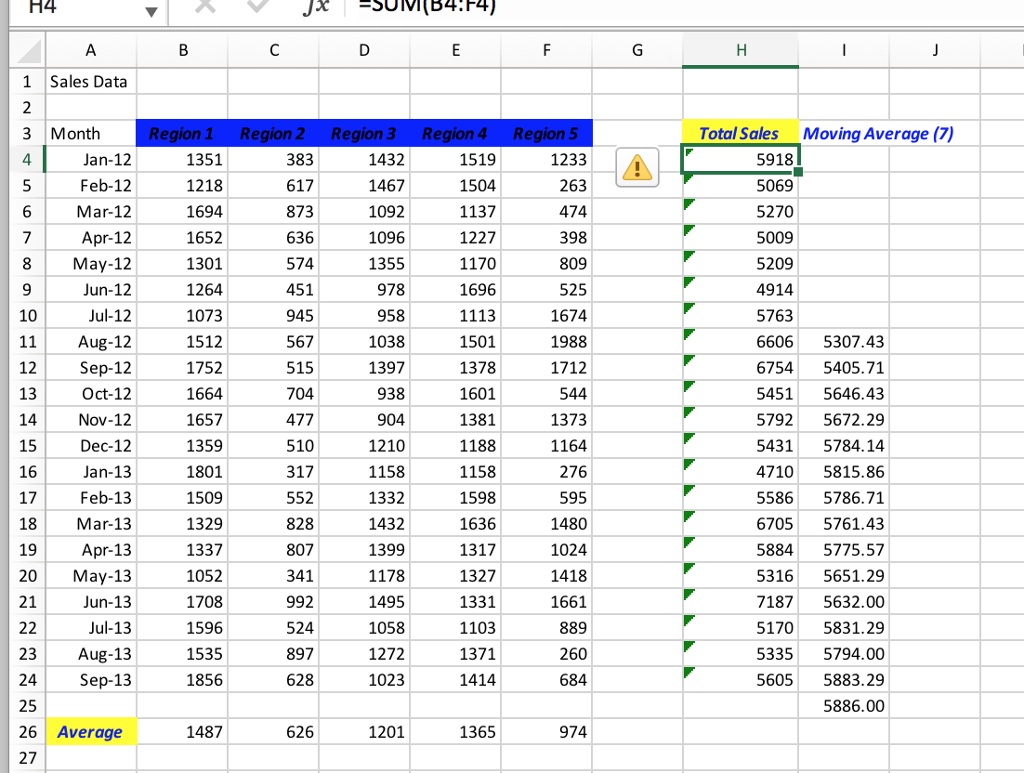Select the Region 1 header cell

pyautogui.click(x=182, y=133)
